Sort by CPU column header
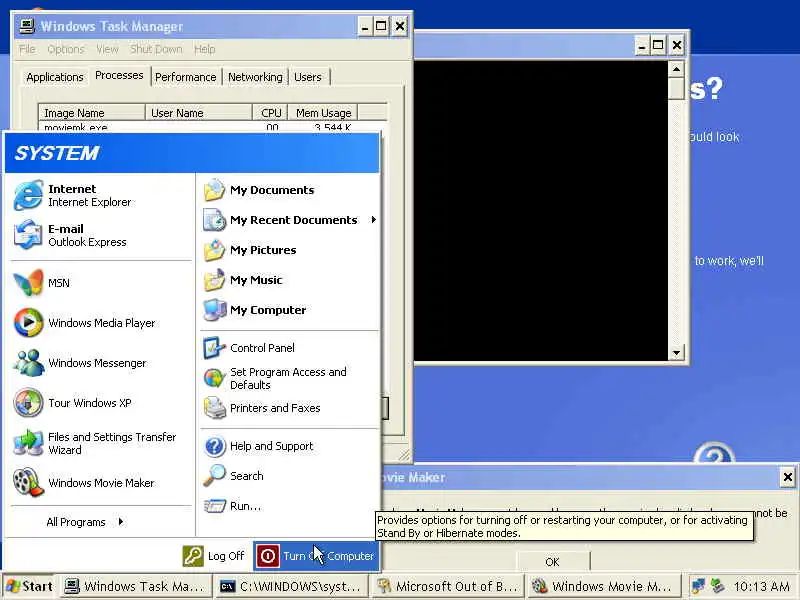Image resolution: width=800 pixels, height=600 pixels. [270, 113]
